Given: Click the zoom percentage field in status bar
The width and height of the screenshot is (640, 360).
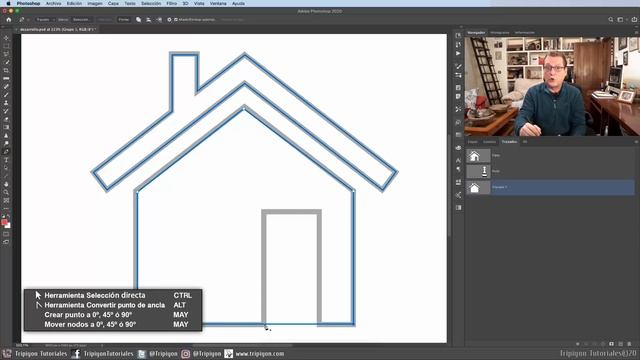Looking at the screenshot, I should click(x=22, y=345).
